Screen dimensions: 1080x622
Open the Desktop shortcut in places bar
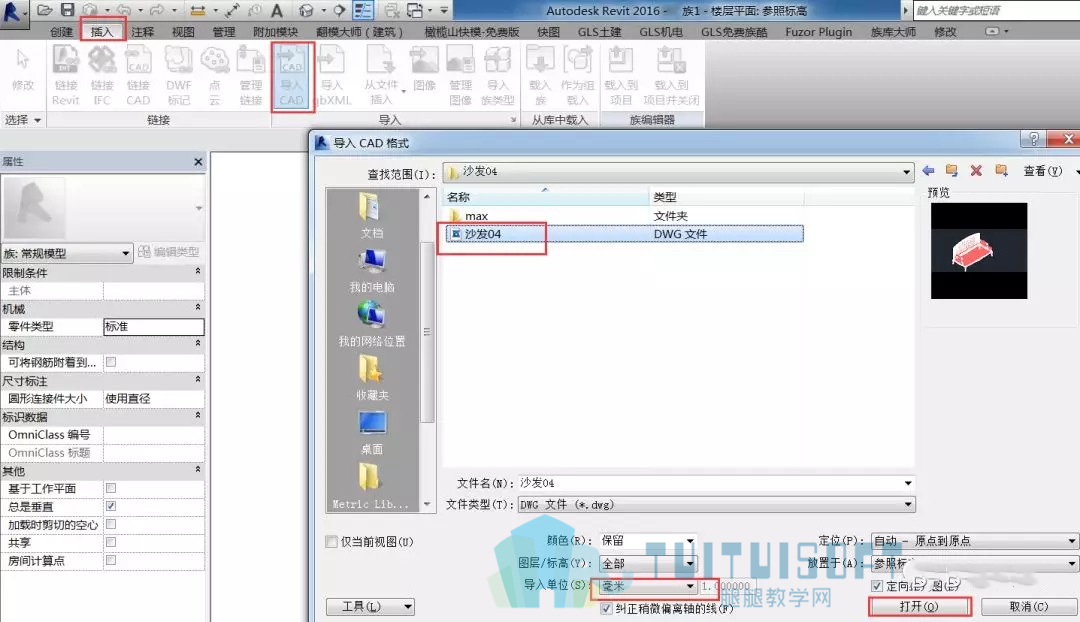[371, 433]
